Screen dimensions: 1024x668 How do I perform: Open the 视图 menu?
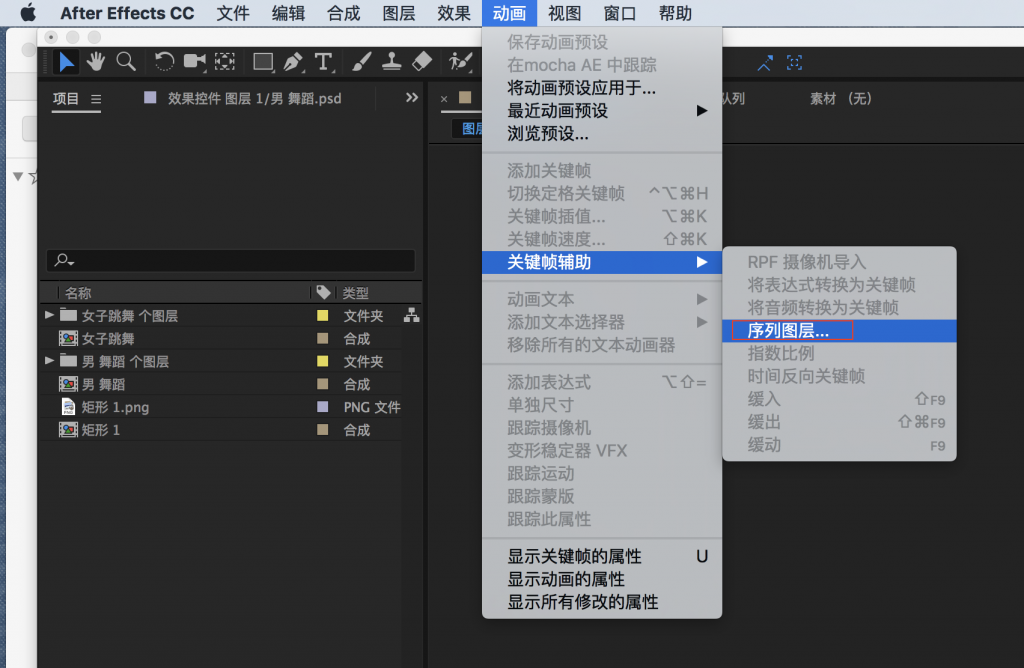(x=564, y=13)
